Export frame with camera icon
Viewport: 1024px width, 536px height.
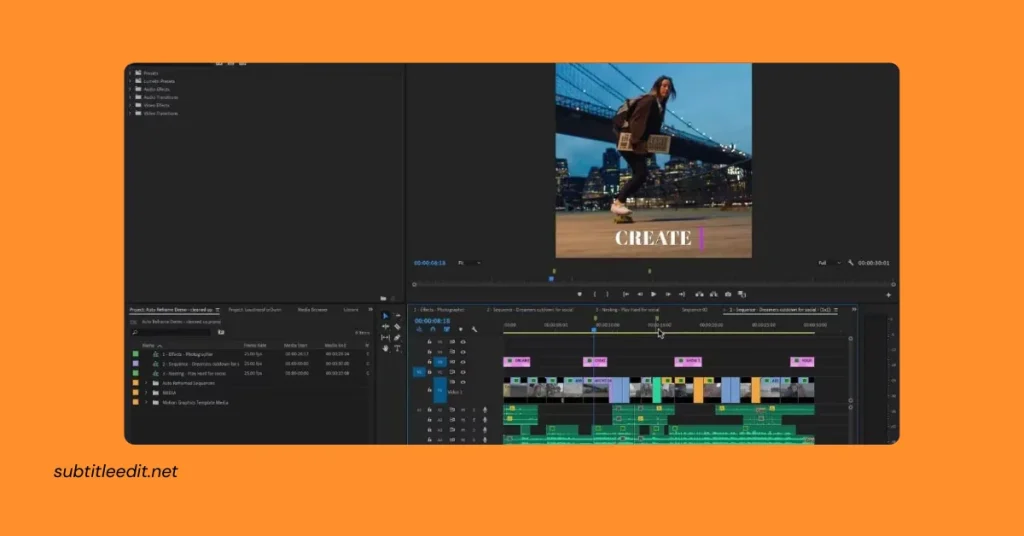tap(728, 294)
